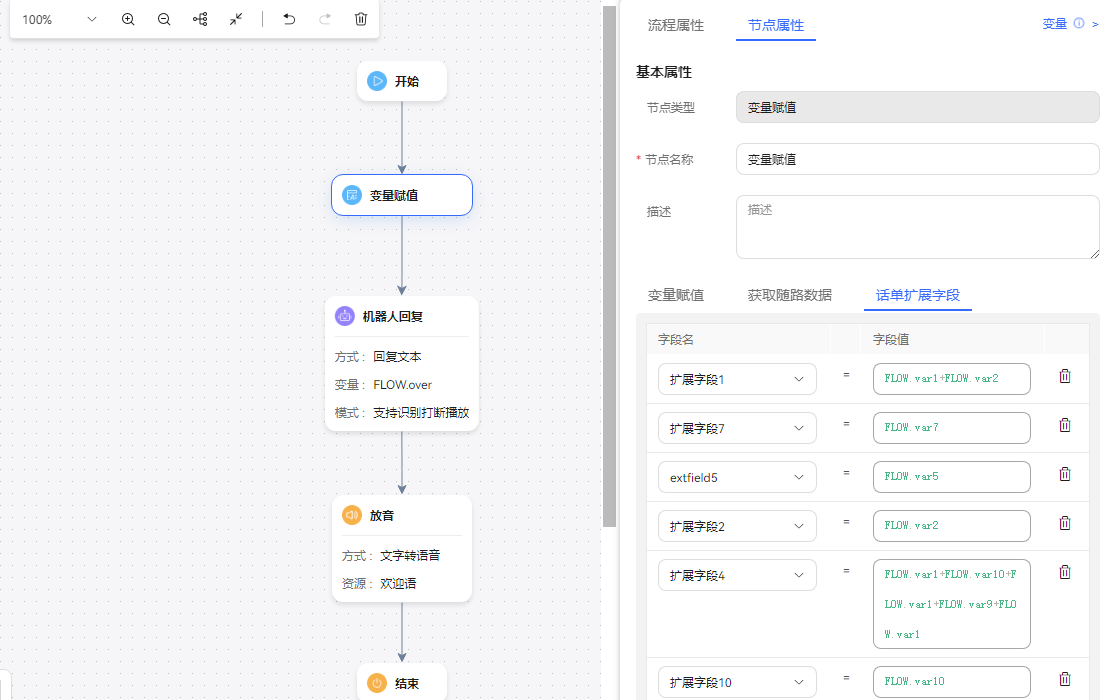Viewport: 1105px width, 700px height.
Task: Expand the 变量 panel chevron
Action: [1095, 24]
